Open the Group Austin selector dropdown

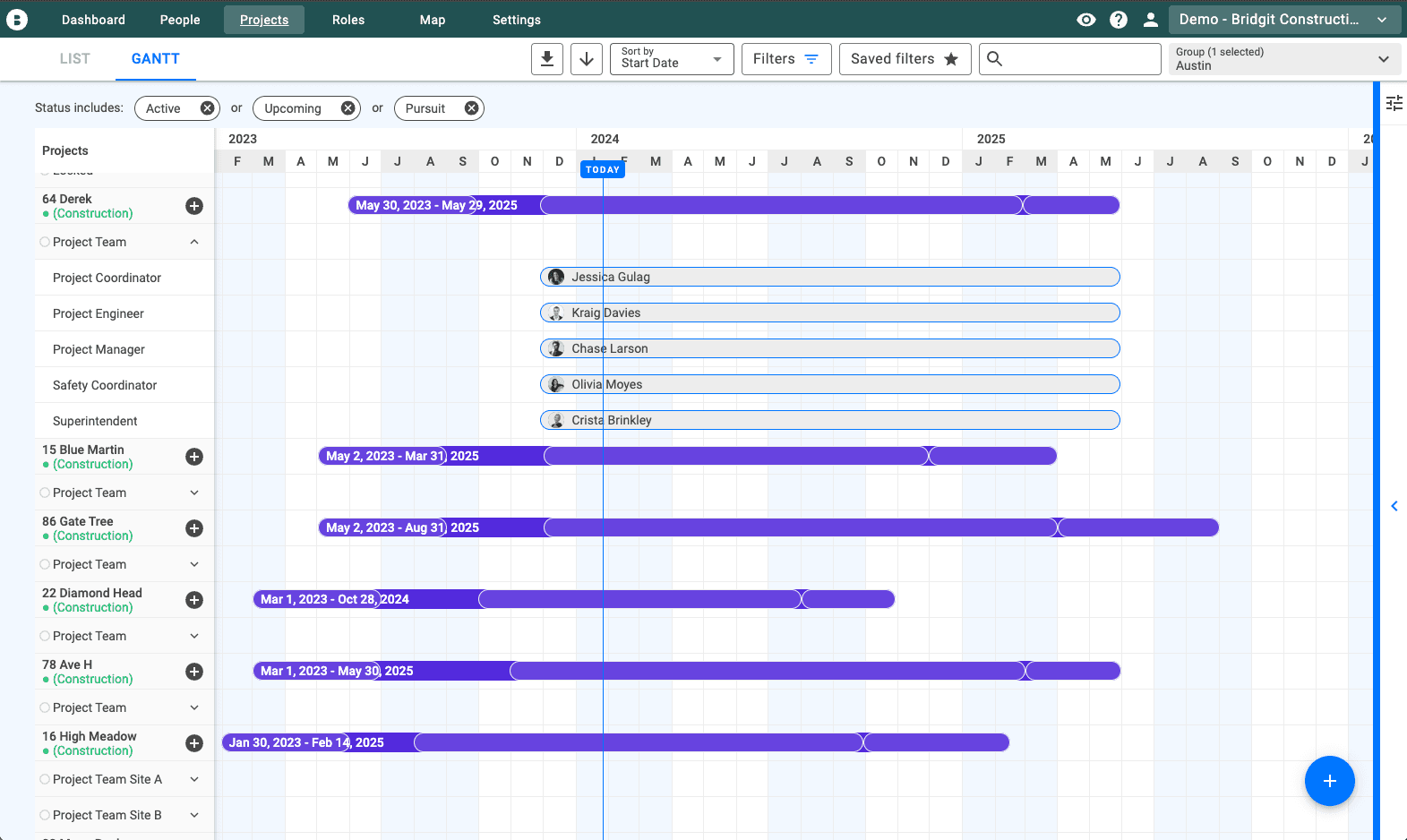[x=1283, y=59]
